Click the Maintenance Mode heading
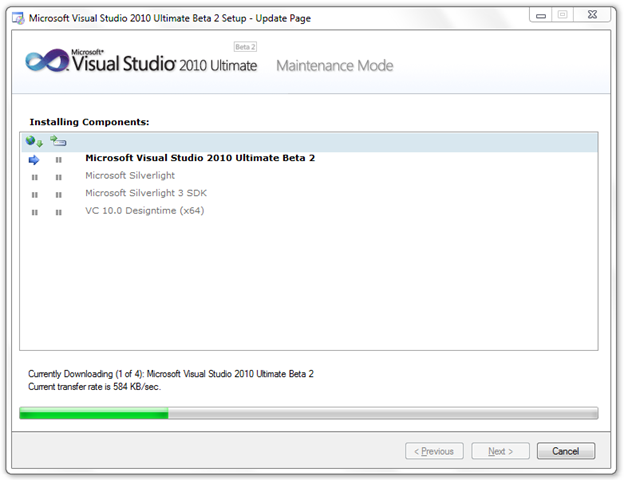The height and width of the screenshot is (480, 624). coord(335,66)
